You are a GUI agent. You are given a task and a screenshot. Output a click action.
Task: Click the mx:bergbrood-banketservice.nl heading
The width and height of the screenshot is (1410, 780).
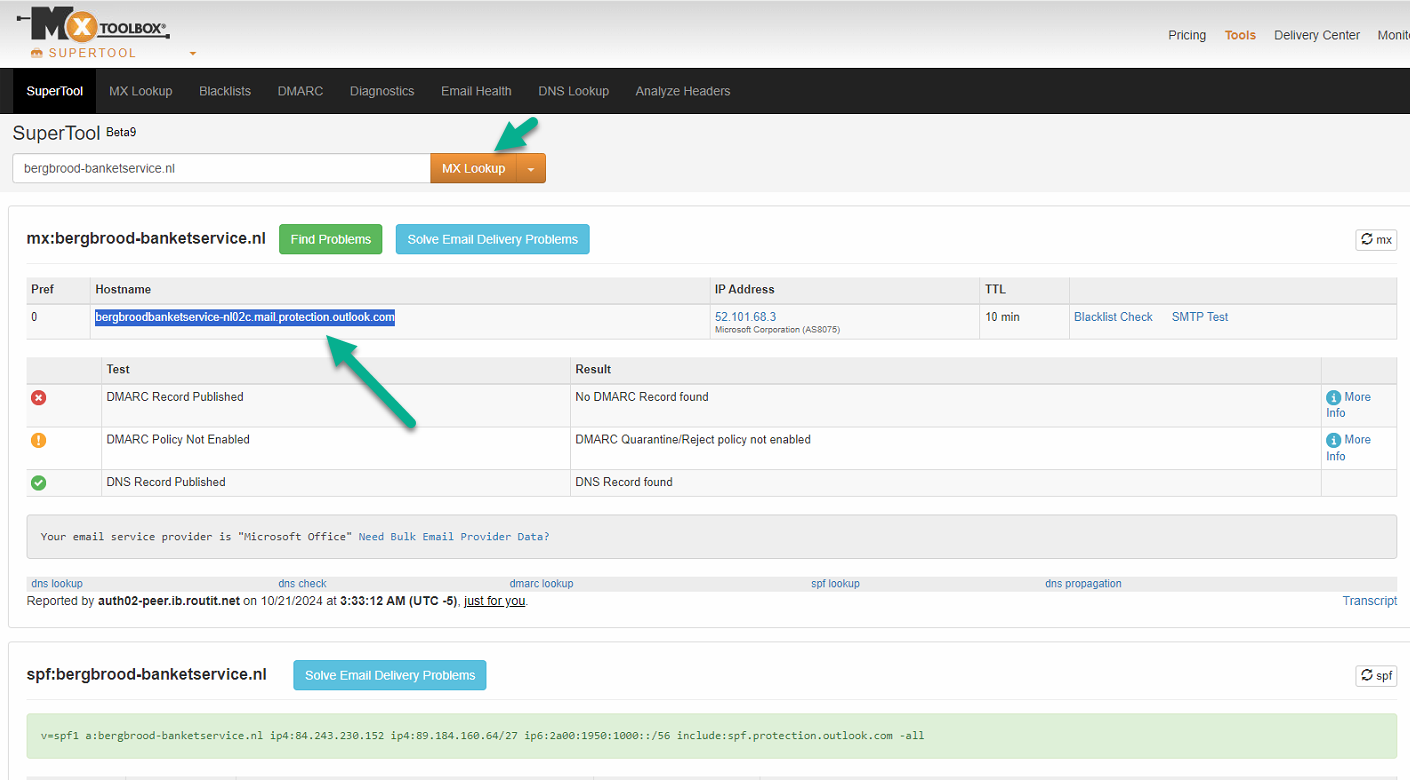(x=146, y=239)
